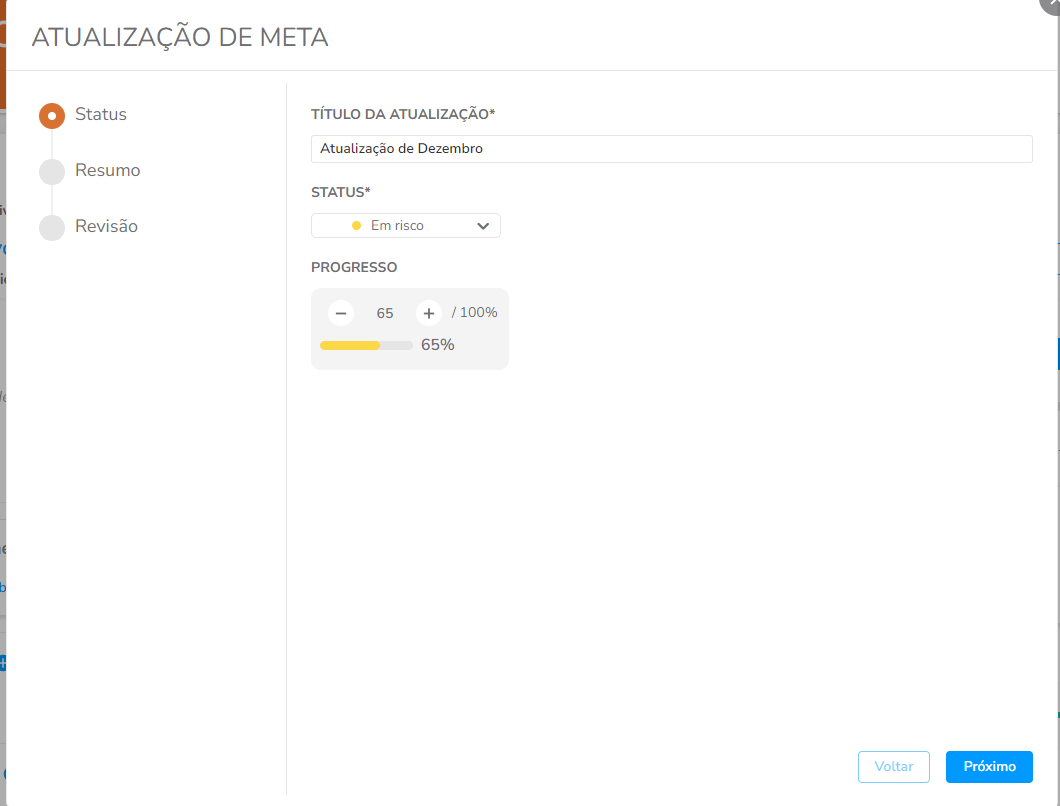
Task: Go to the Resumo step label
Action: point(107,170)
